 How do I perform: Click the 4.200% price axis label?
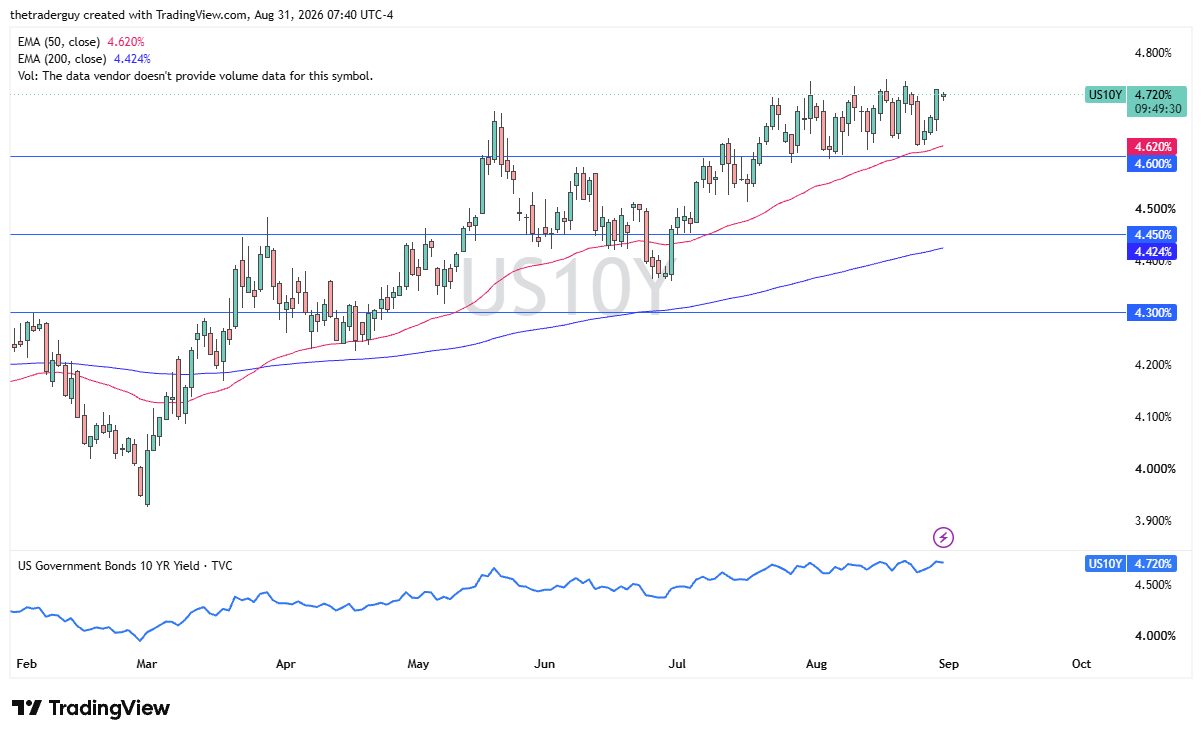1153,364
